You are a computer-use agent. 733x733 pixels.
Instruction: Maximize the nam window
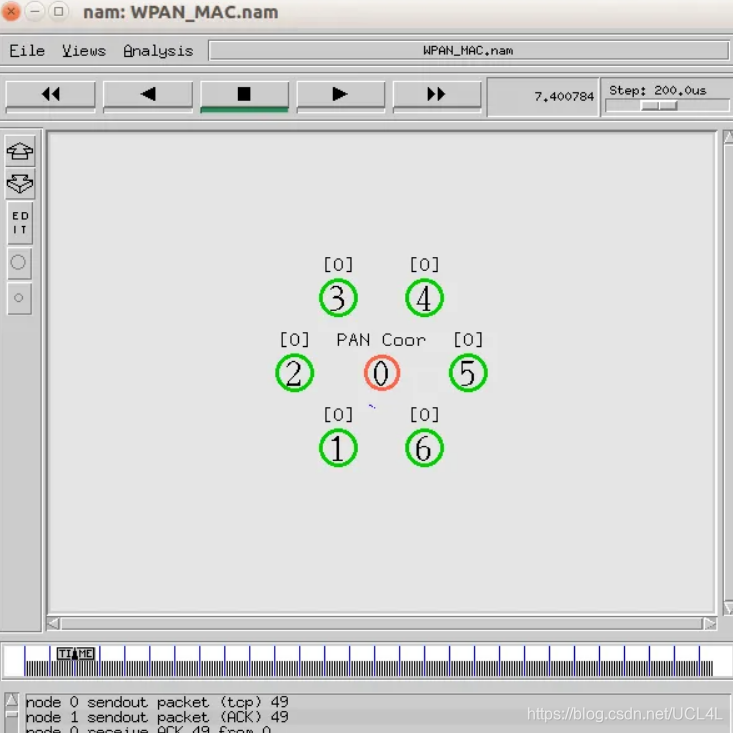click(x=58, y=11)
